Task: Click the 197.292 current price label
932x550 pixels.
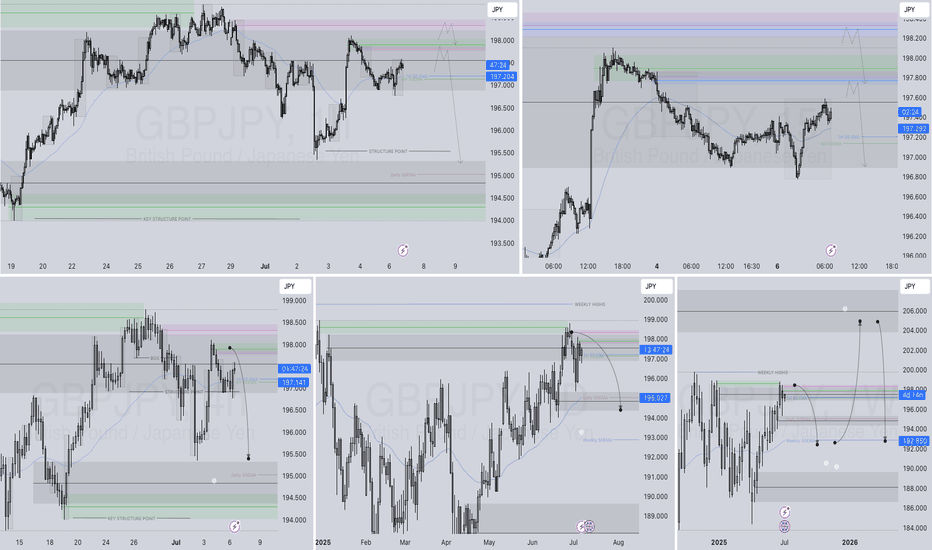Action: (x=914, y=128)
